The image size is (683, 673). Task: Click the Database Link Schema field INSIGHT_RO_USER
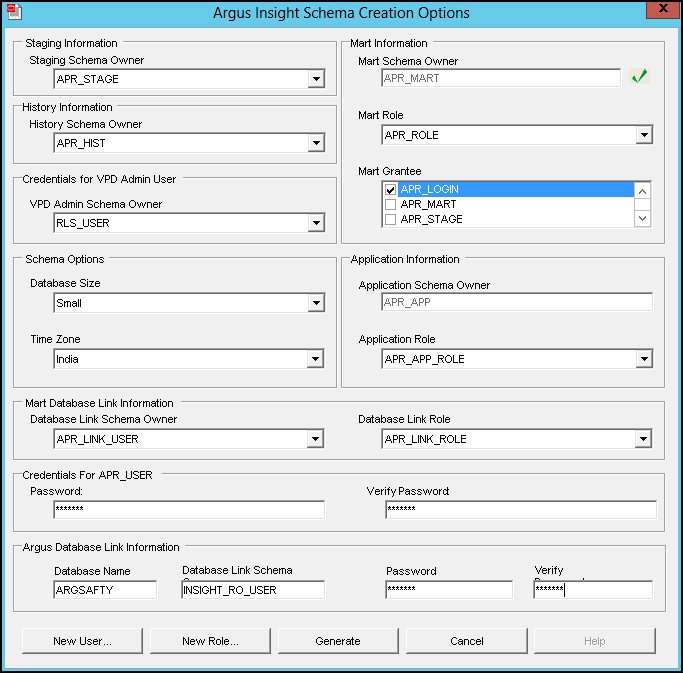tap(253, 590)
